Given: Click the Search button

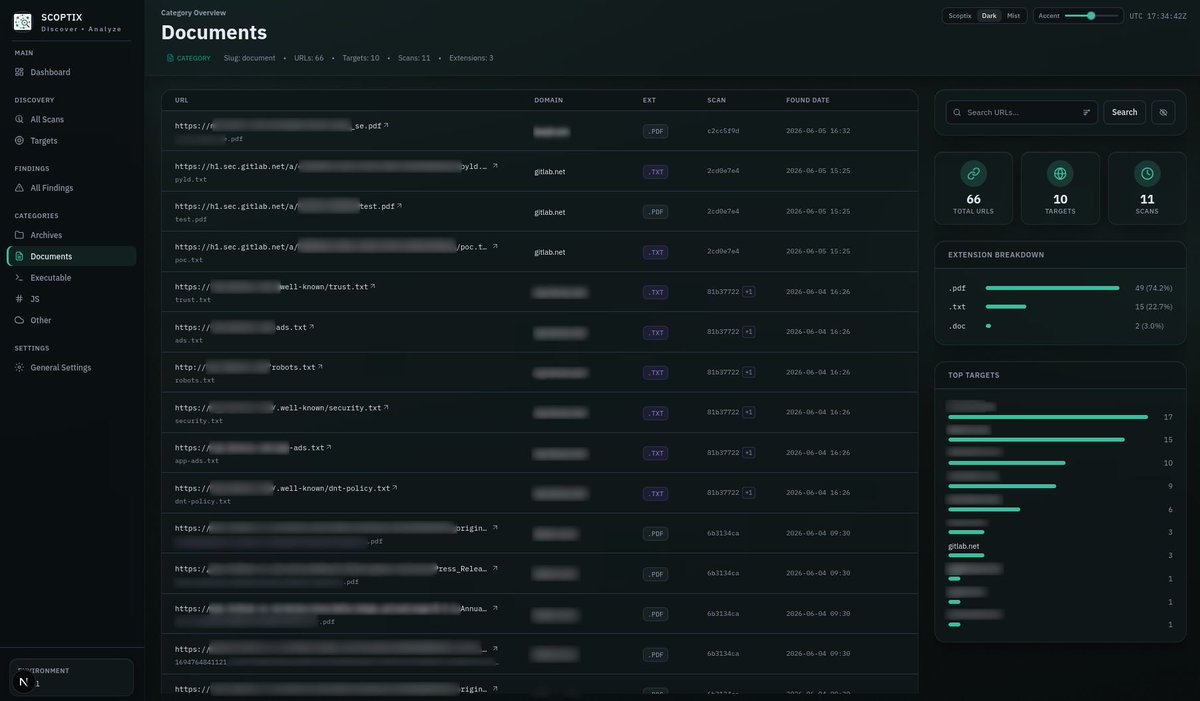Looking at the screenshot, I should point(1125,112).
